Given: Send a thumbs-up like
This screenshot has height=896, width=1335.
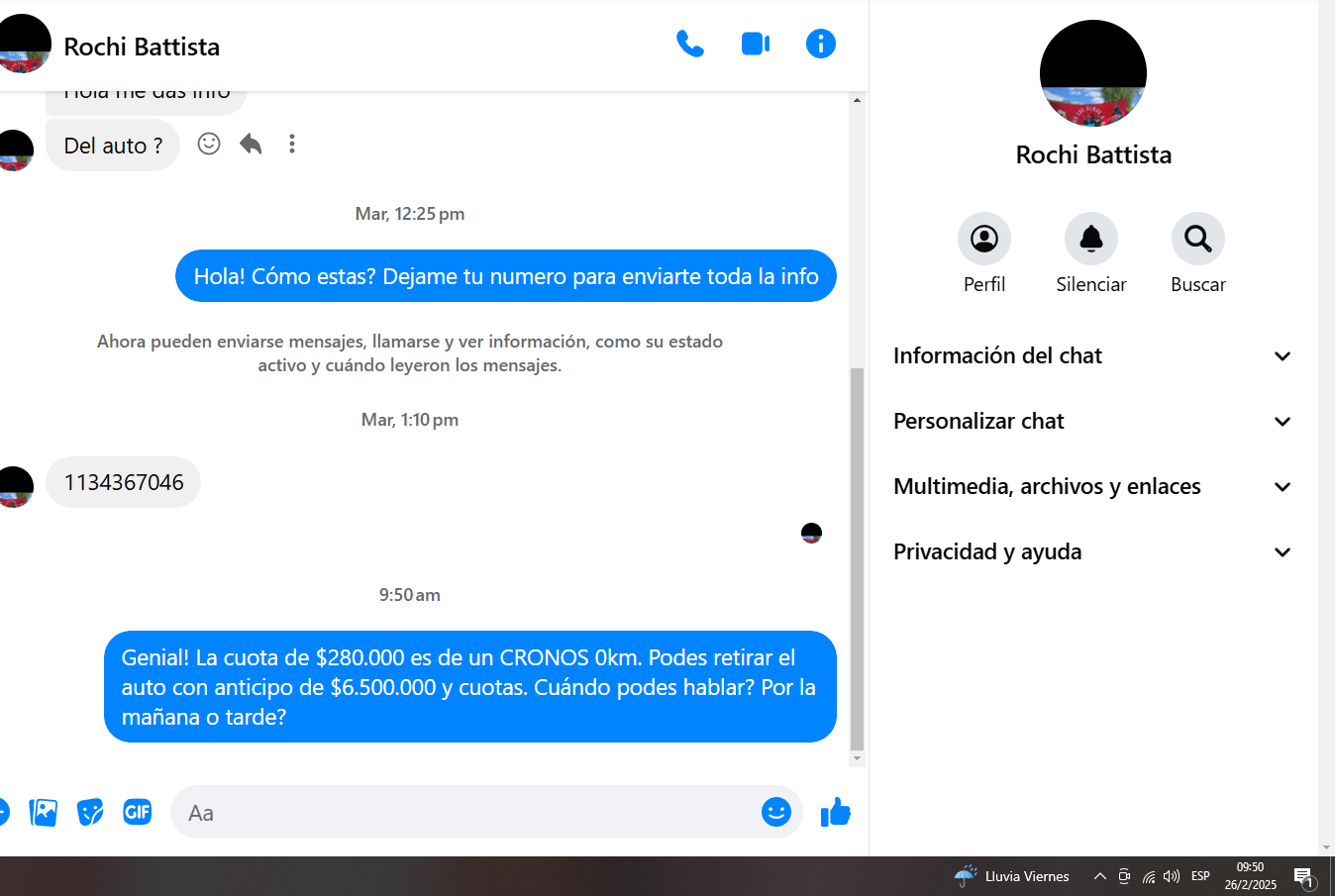Looking at the screenshot, I should click(836, 813).
